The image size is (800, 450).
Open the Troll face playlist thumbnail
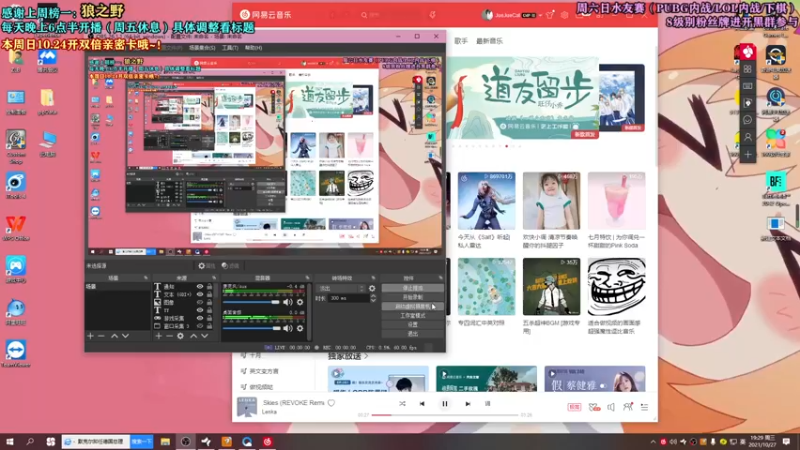tap(616, 286)
